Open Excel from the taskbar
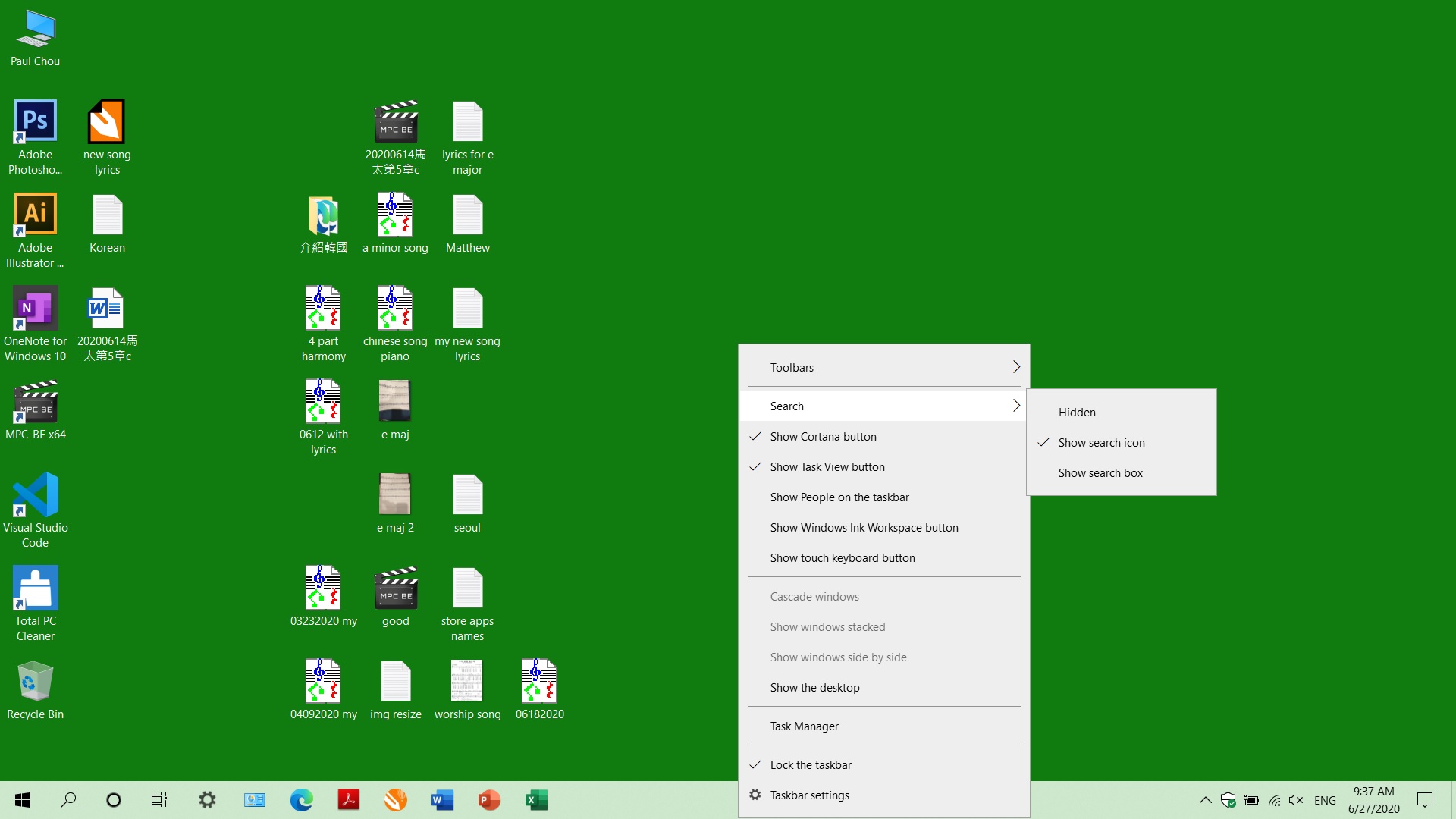This screenshot has width=1456, height=819. coord(536,799)
